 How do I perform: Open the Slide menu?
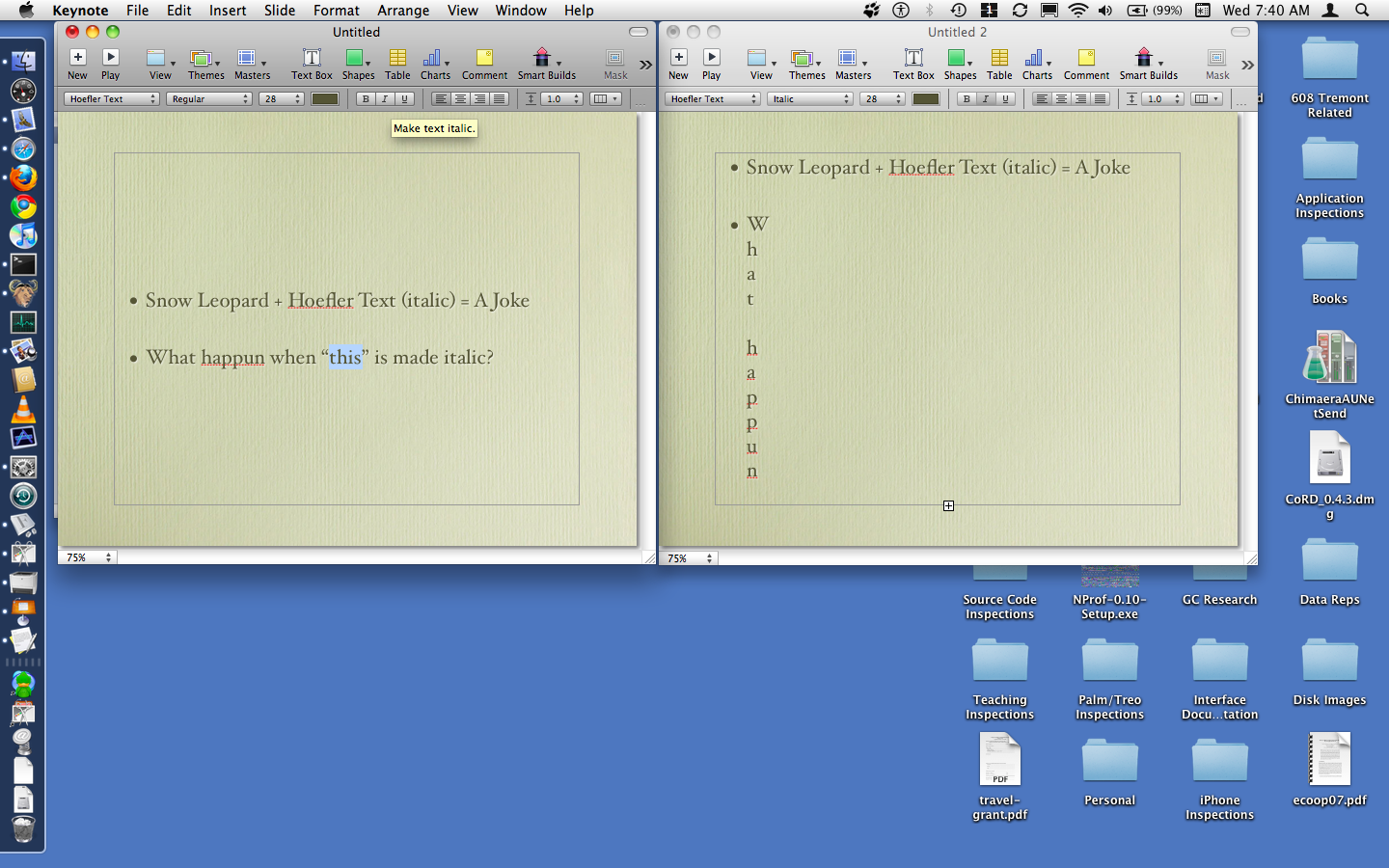tap(280, 10)
